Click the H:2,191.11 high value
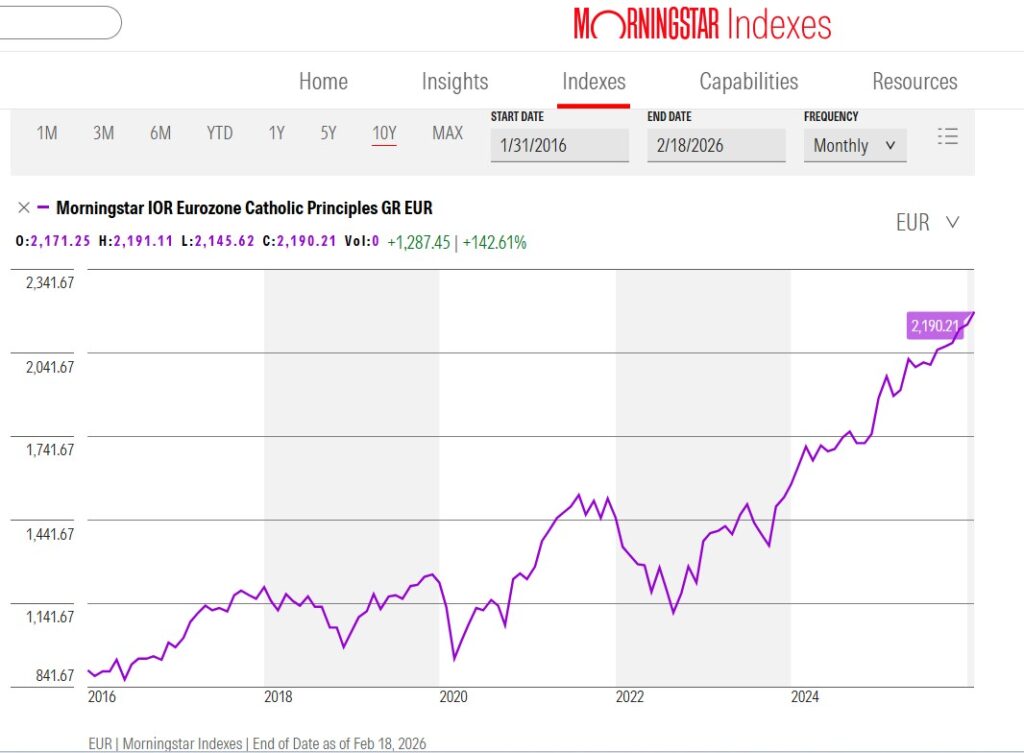Image resolution: width=1024 pixels, height=753 pixels. coord(136,241)
